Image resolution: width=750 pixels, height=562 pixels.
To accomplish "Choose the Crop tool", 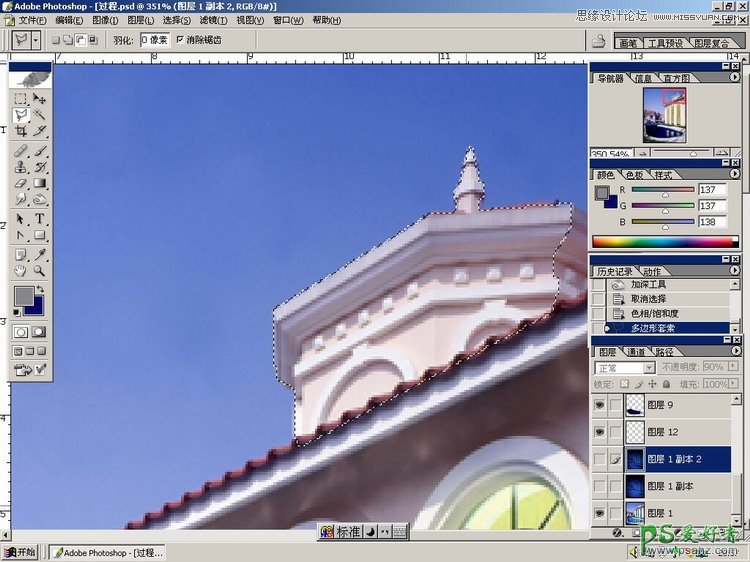I will 20,131.
